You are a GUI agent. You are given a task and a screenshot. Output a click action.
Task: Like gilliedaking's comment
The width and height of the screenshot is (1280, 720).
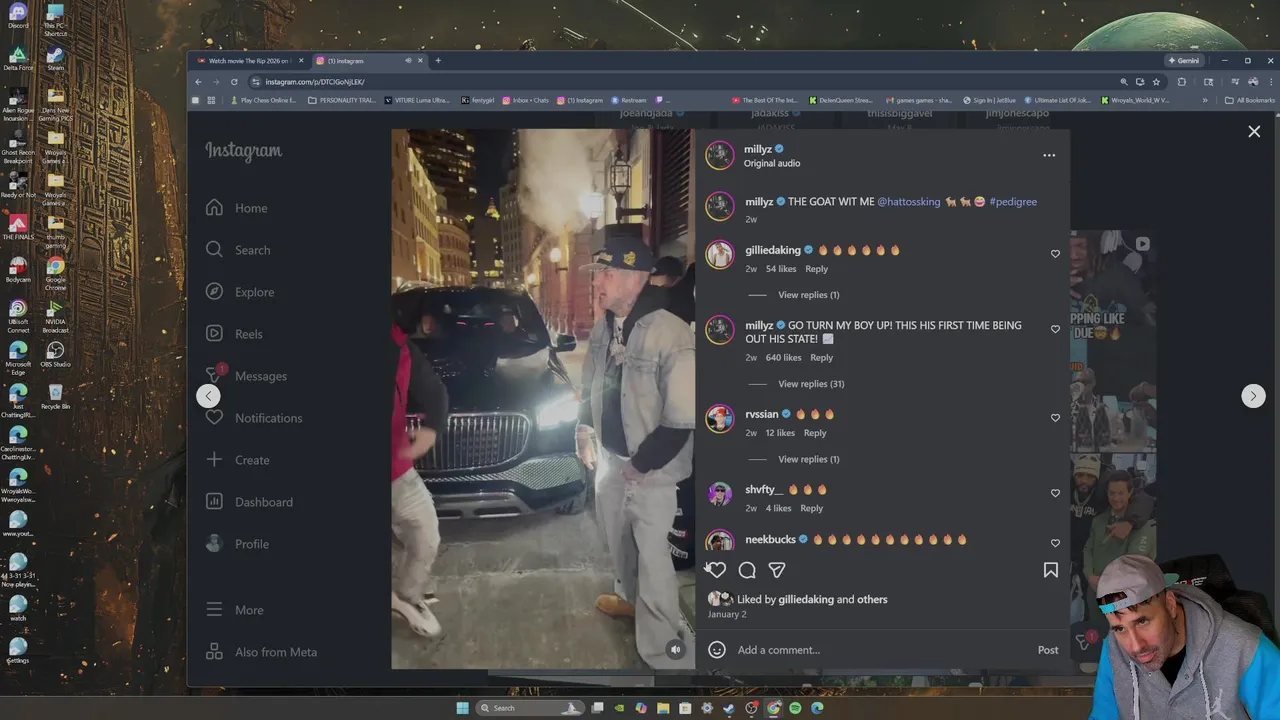[1055, 254]
